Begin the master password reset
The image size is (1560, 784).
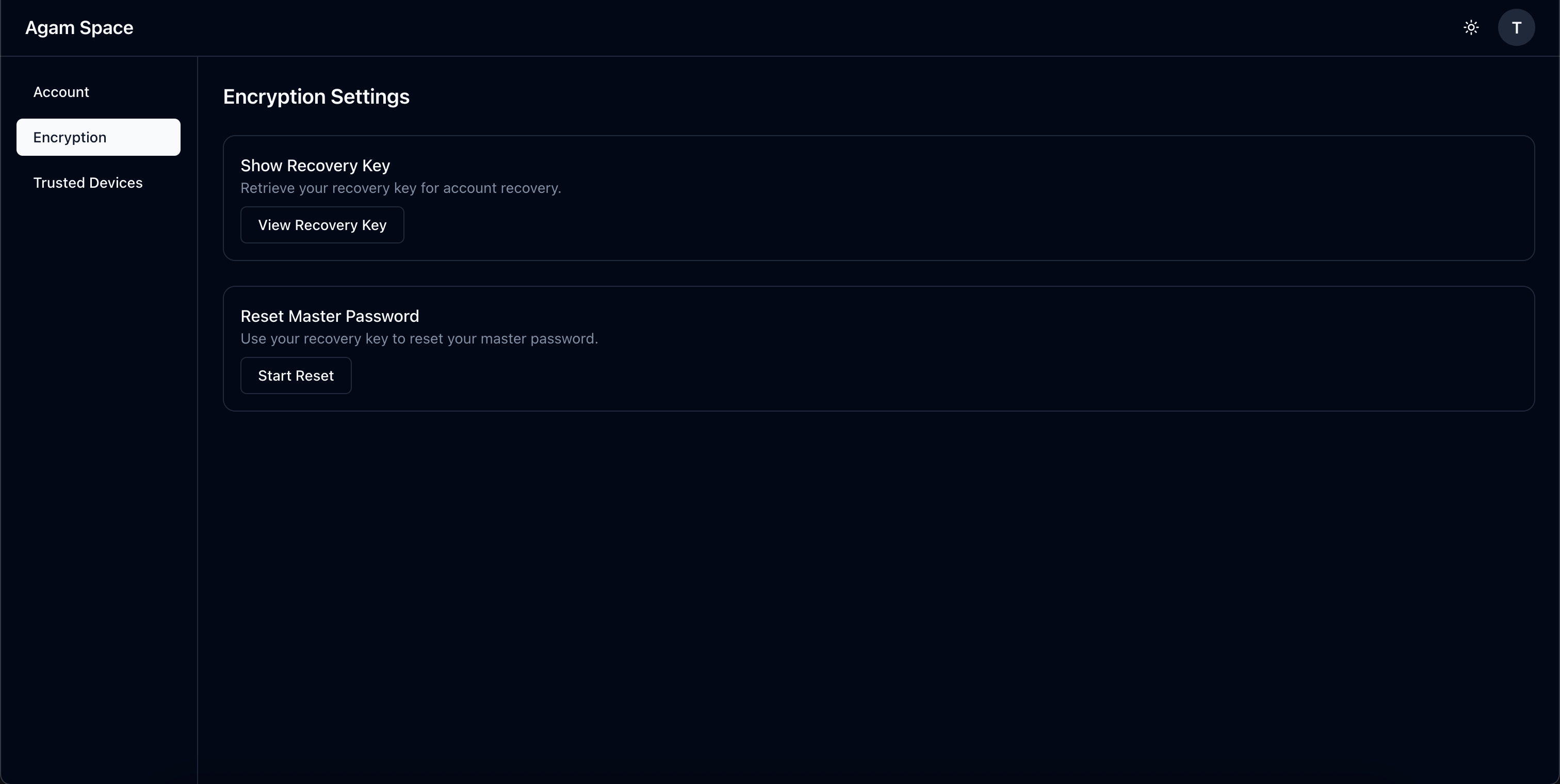[x=296, y=375]
